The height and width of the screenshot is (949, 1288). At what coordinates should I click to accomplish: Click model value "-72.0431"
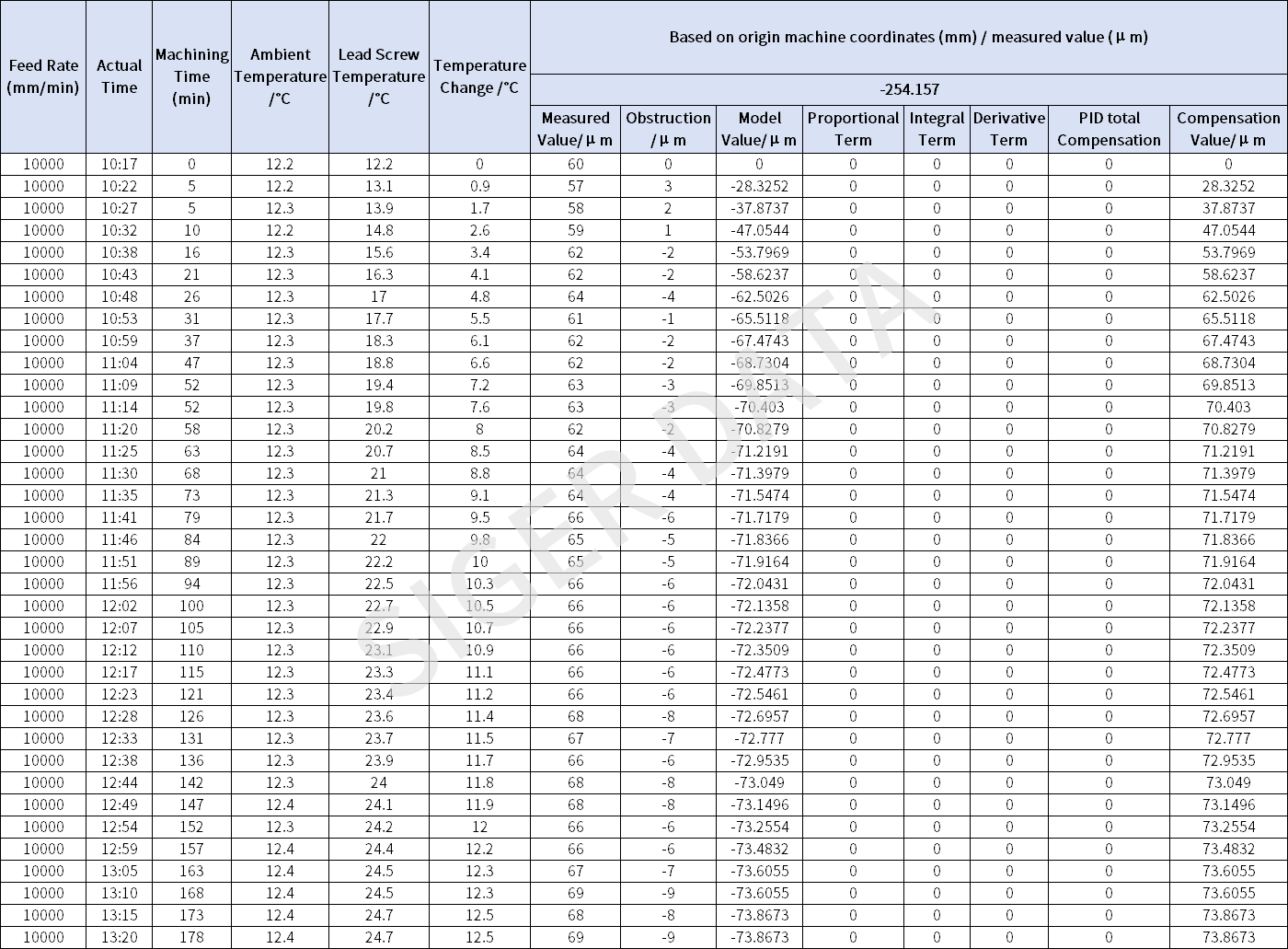coord(759,584)
